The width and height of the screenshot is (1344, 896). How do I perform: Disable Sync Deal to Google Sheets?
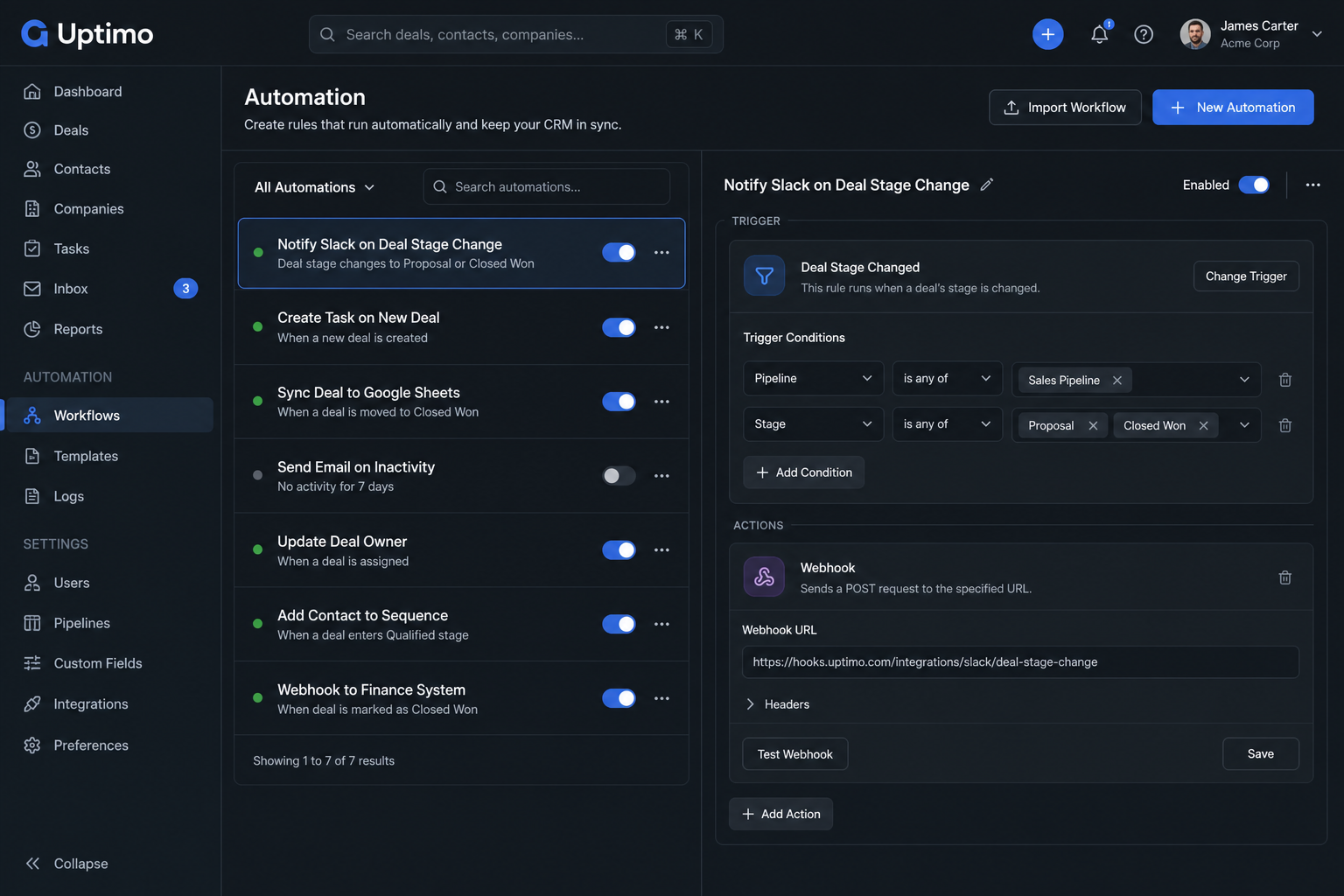coord(619,402)
